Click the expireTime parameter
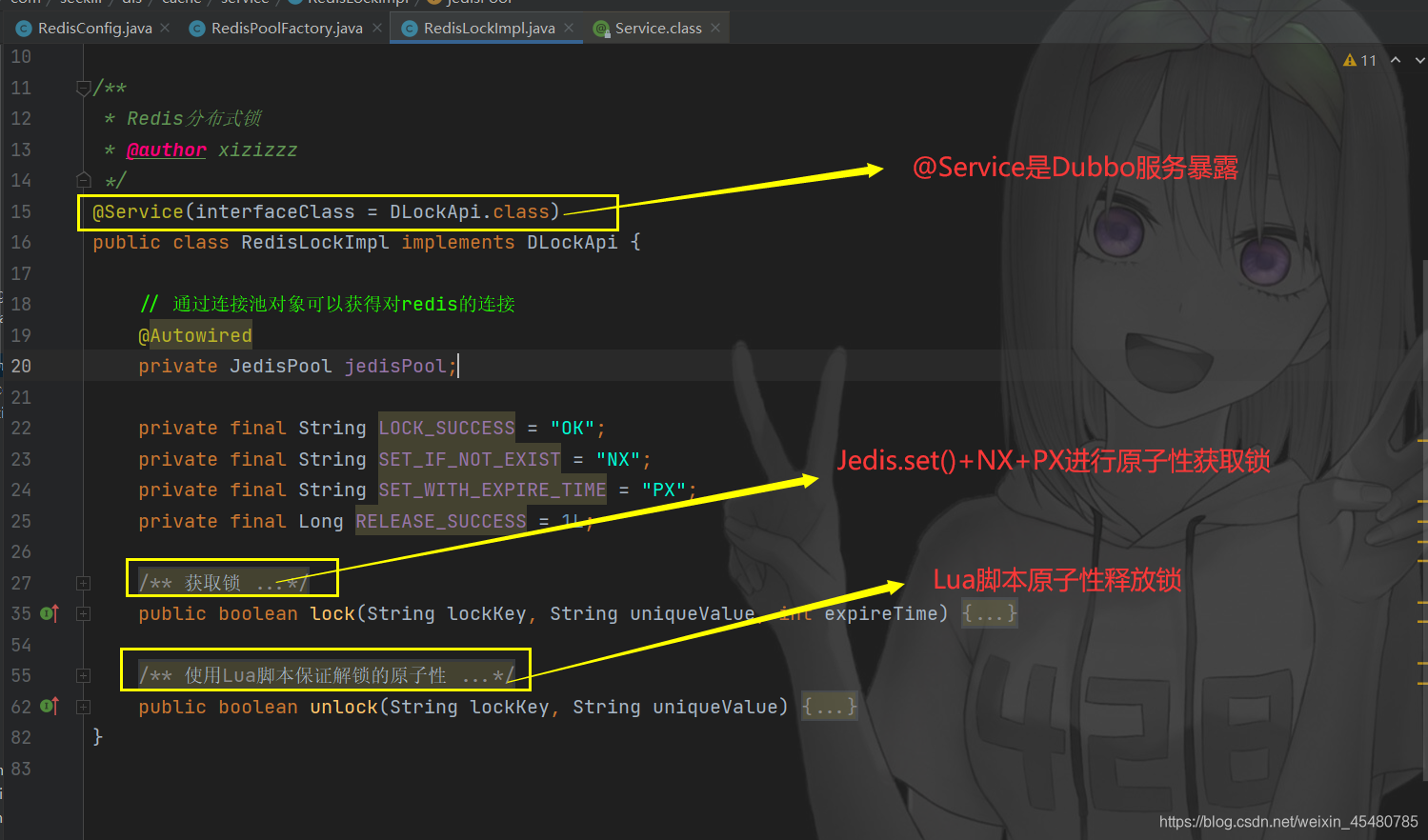The width and height of the screenshot is (1428, 840). coord(881,613)
